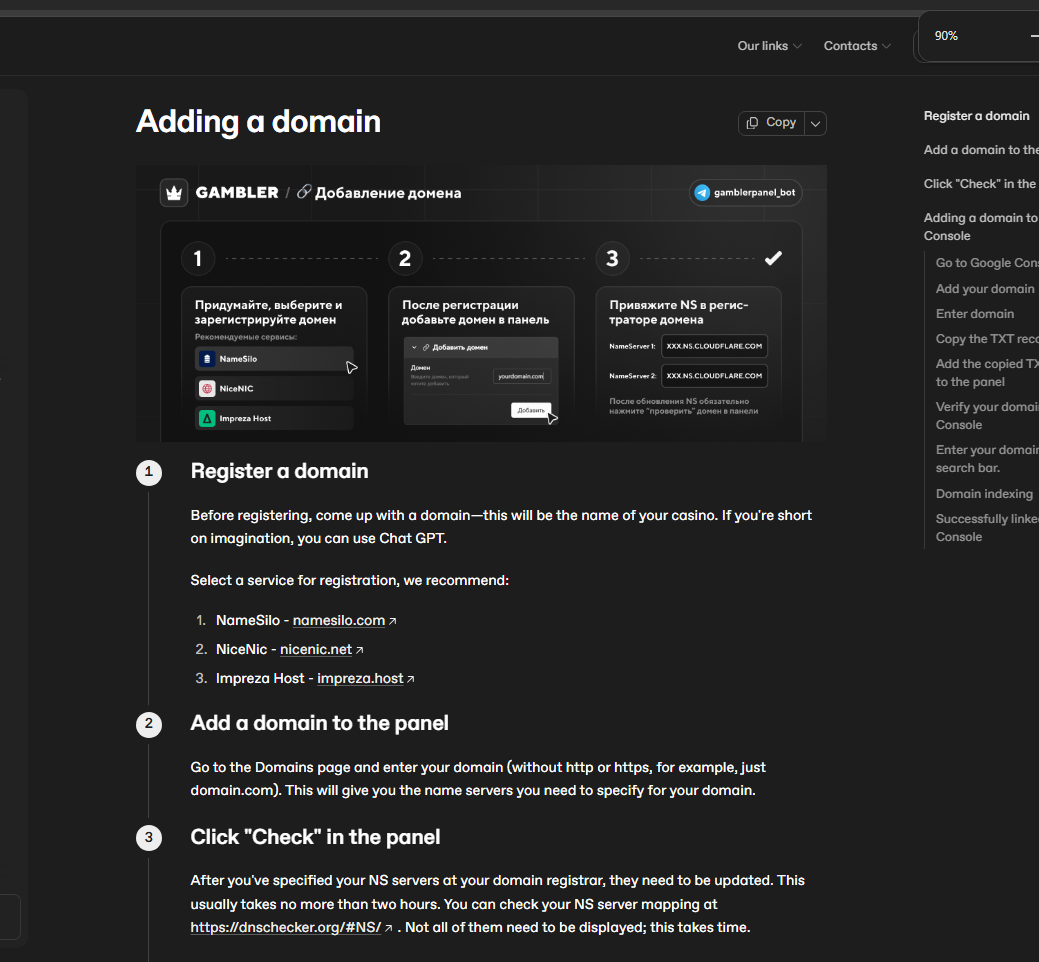Click the chain-link icon beside Добавление домена
This screenshot has height=962, width=1039.
305,192
